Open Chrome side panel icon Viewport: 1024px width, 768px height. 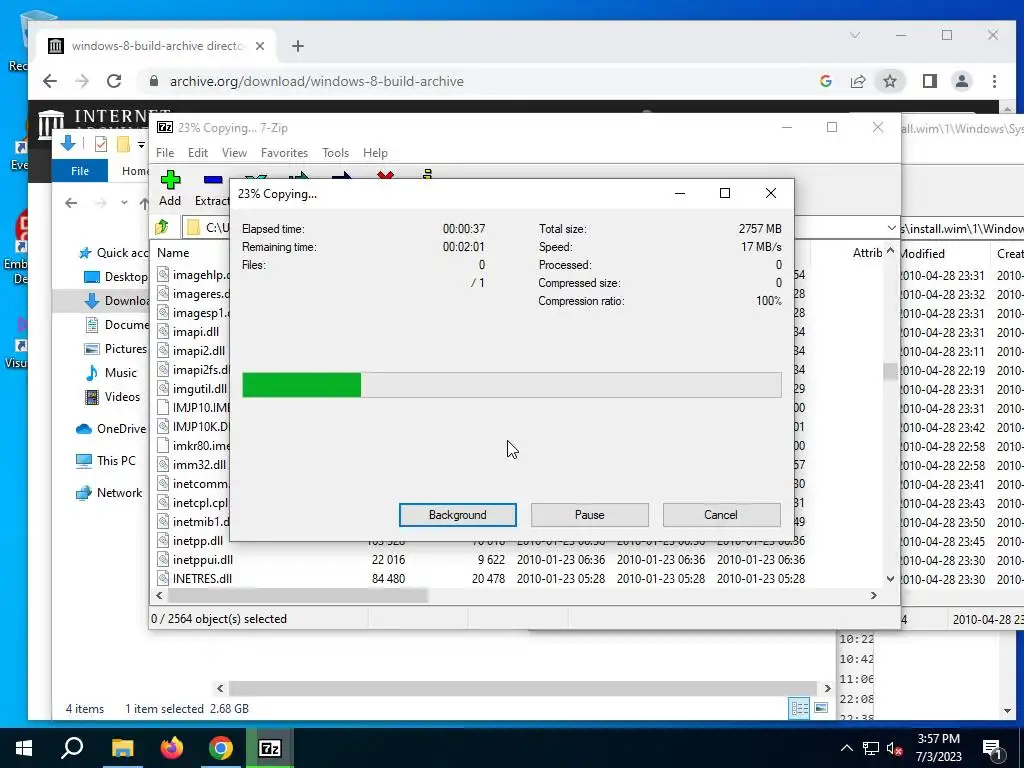[x=930, y=81]
